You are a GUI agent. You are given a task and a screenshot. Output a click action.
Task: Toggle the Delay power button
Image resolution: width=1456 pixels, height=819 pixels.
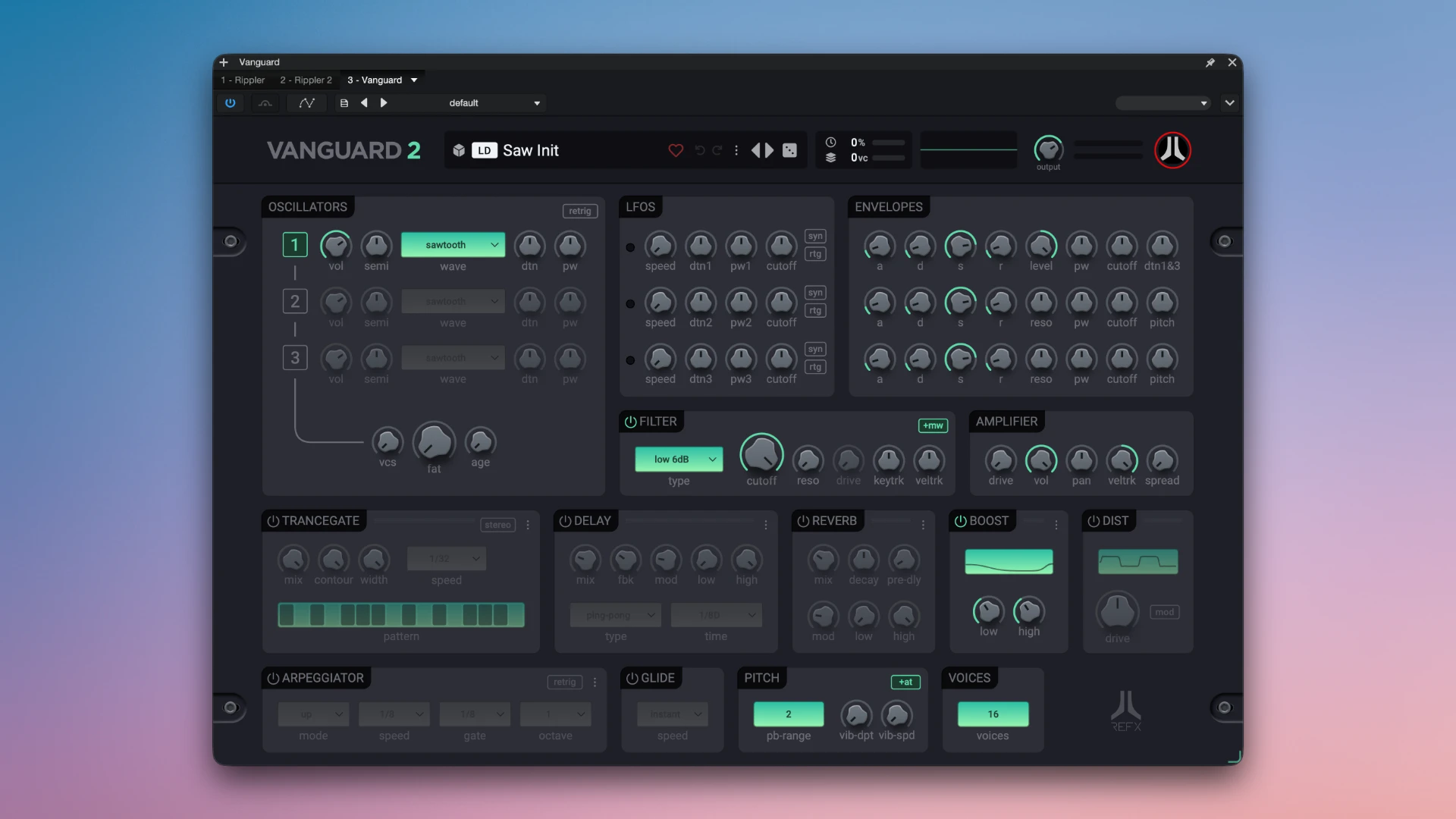[565, 521]
